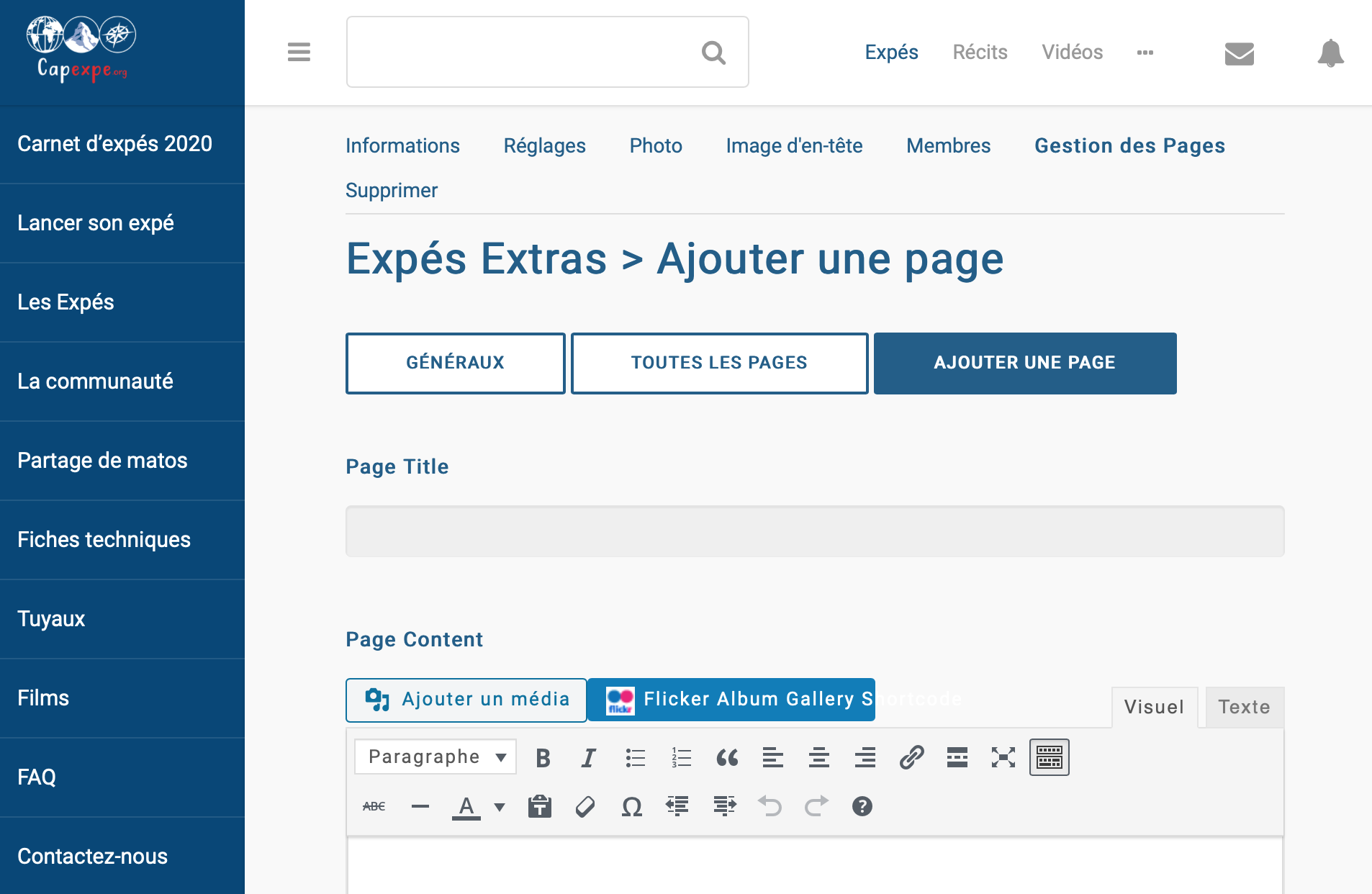This screenshot has height=894, width=1372.
Task: Open Films sidebar item
Action: pyautogui.click(x=122, y=698)
